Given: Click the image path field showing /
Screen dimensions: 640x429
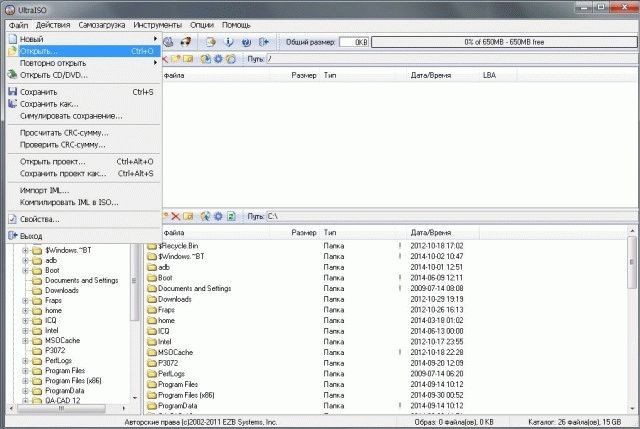Looking at the screenshot, I should click(451, 59).
